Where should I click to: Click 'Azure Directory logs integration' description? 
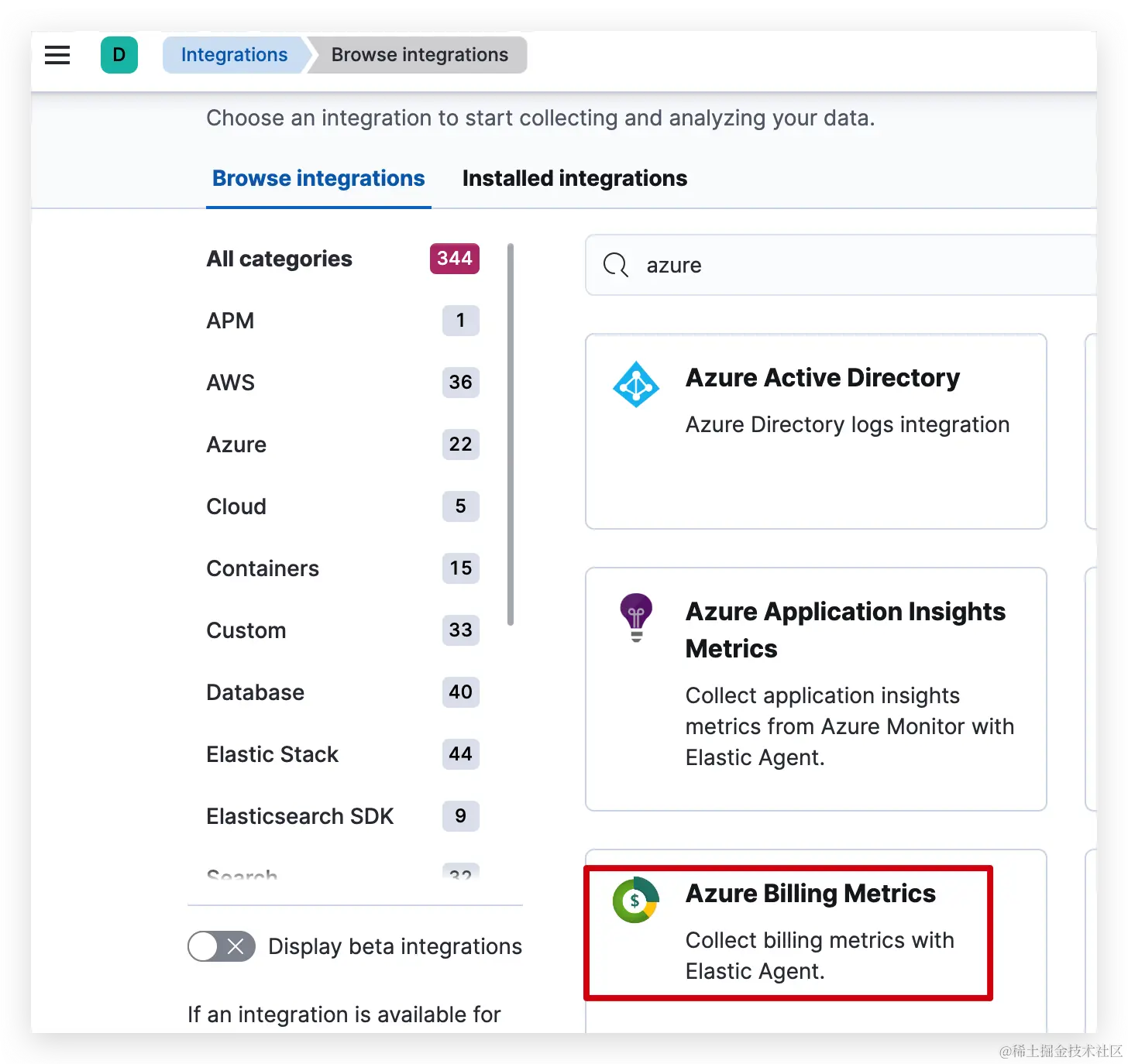coord(848,424)
